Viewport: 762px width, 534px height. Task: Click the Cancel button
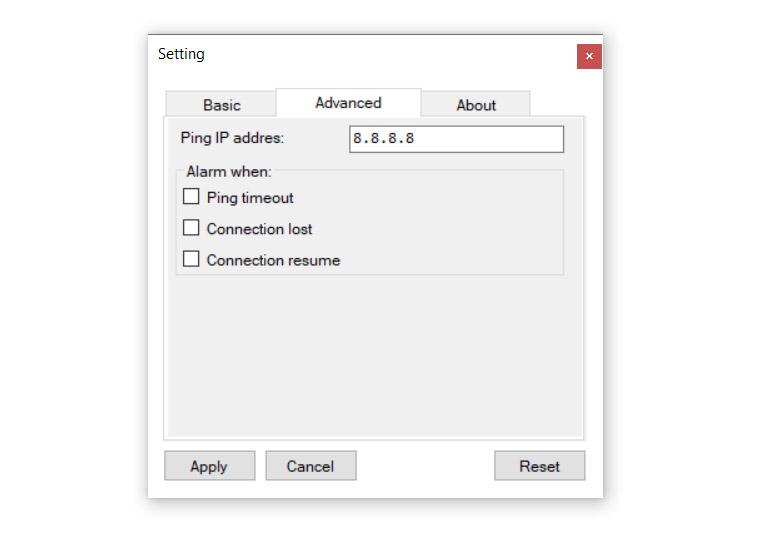[310, 466]
